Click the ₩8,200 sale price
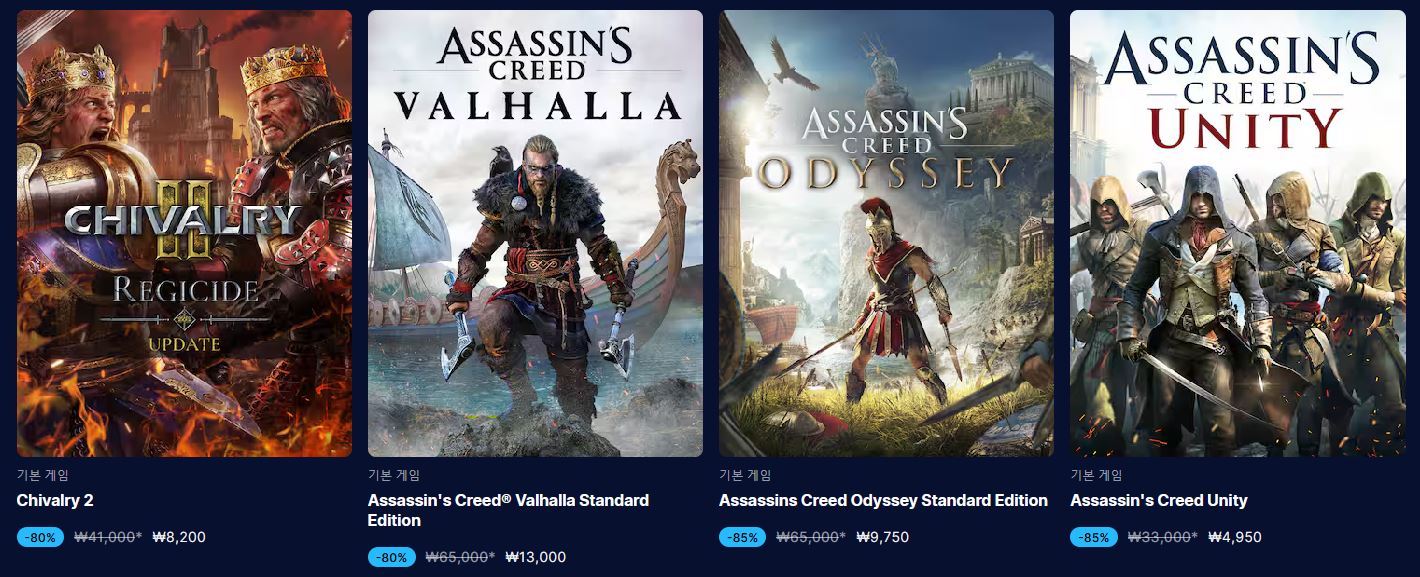 tap(179, 537)
